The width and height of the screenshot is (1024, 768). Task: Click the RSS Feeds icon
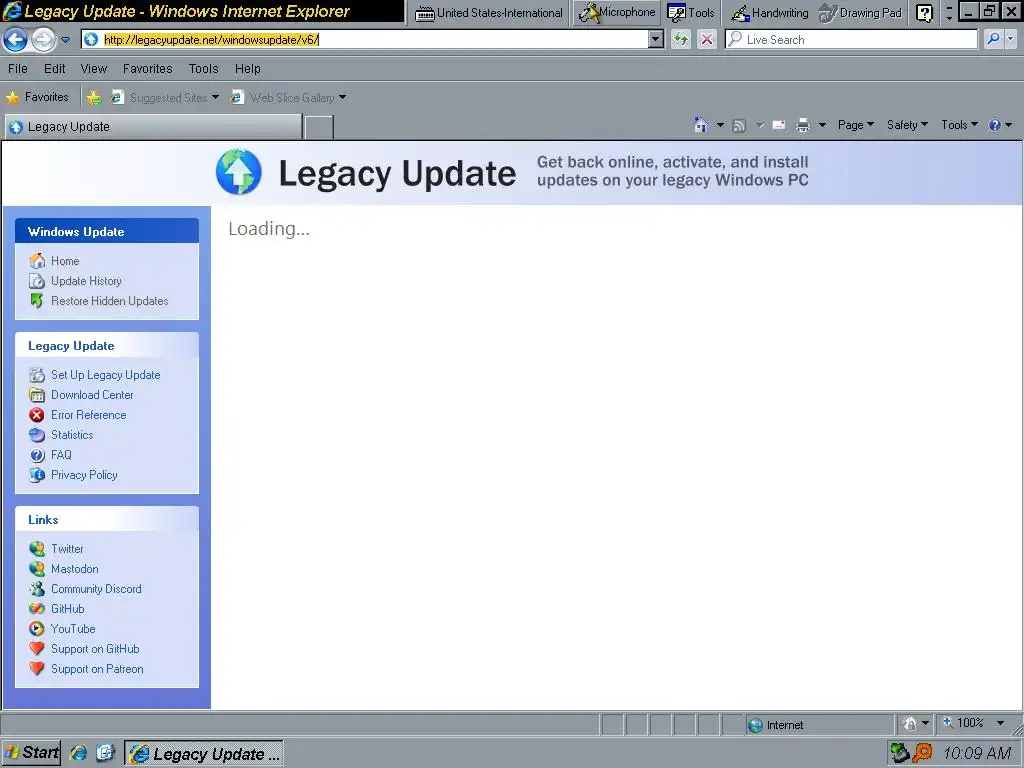[739, 125]
